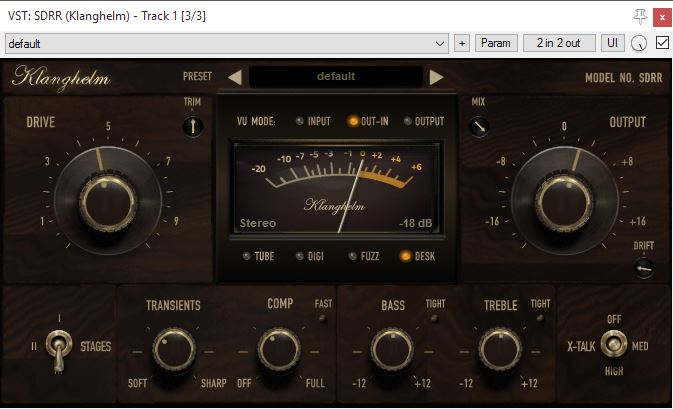The image size is (673, 409).
Task: Click the VU meter display
Action: coord(336,189)
